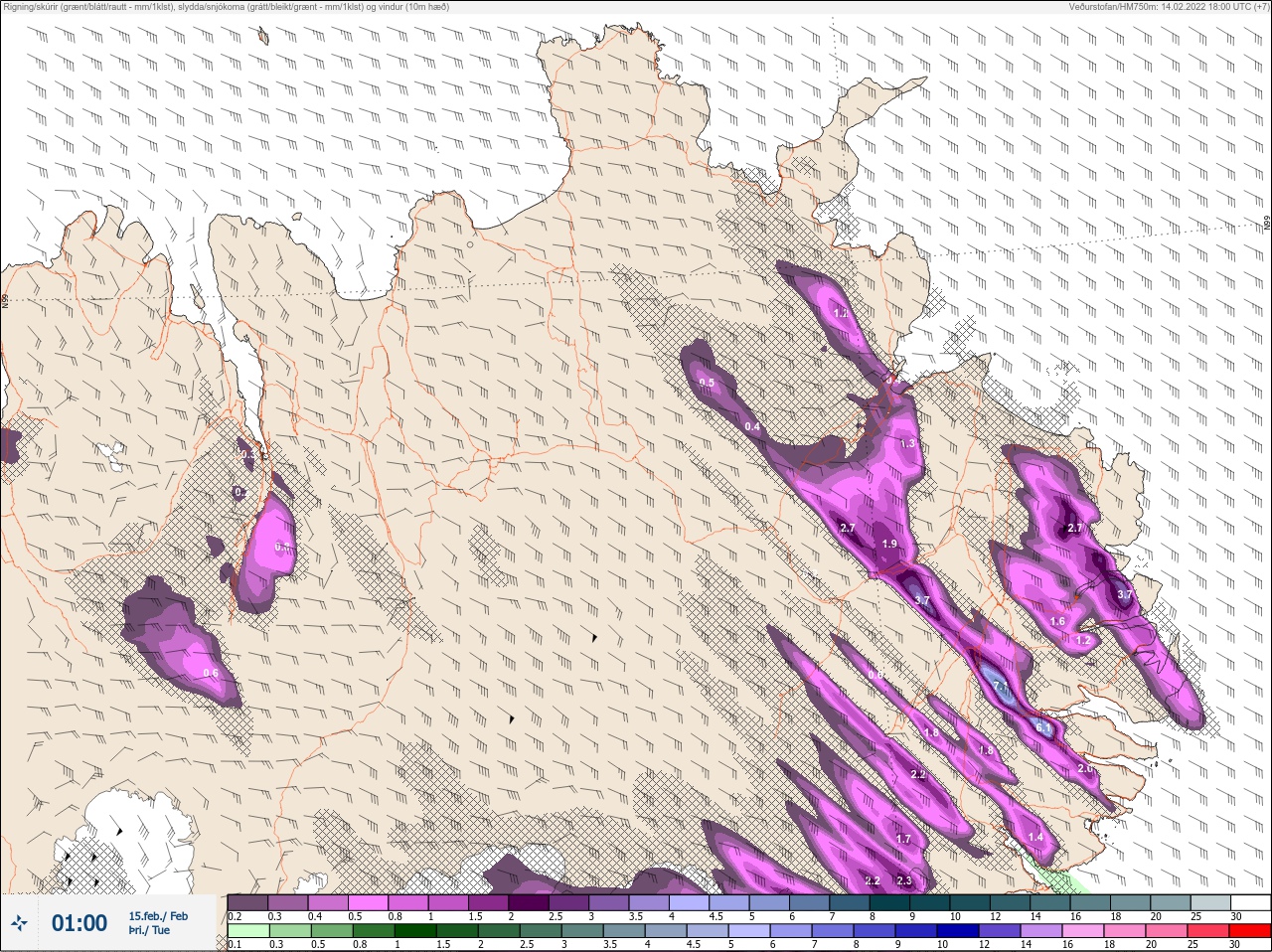Viewport: 1272px width, 952px height.
Task: Click the 01:00 forecast time display
Action: (79, 923)
